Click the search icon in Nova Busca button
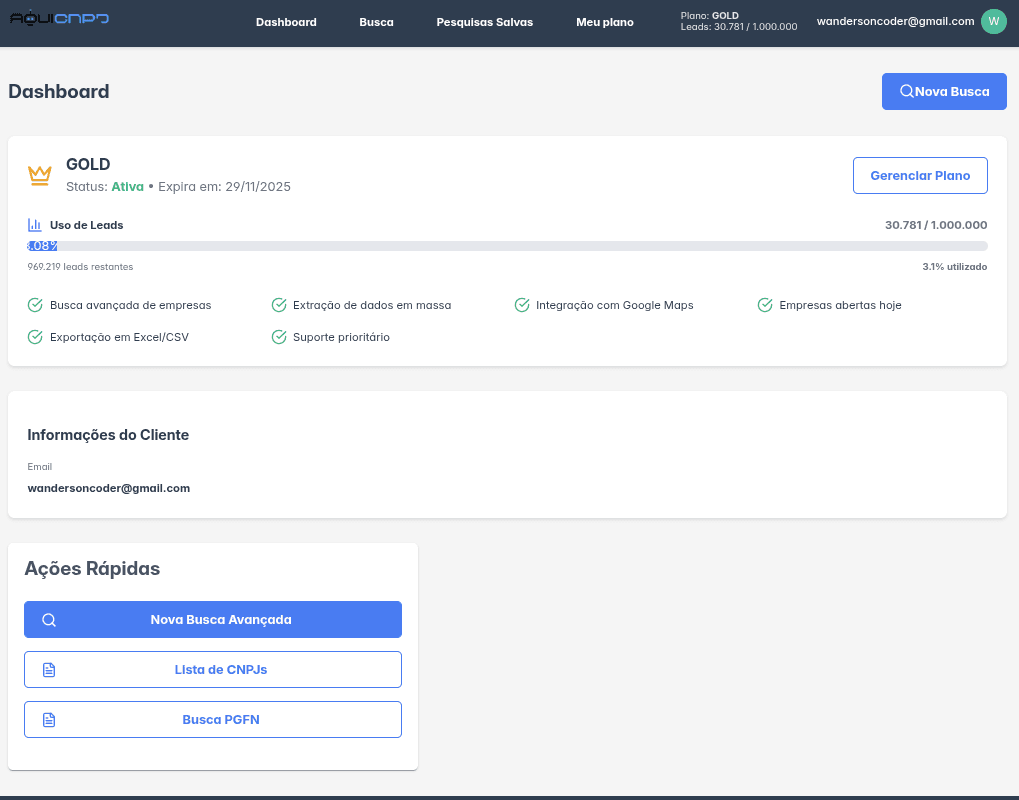The image size is (1019, 800). pos(906,91)
